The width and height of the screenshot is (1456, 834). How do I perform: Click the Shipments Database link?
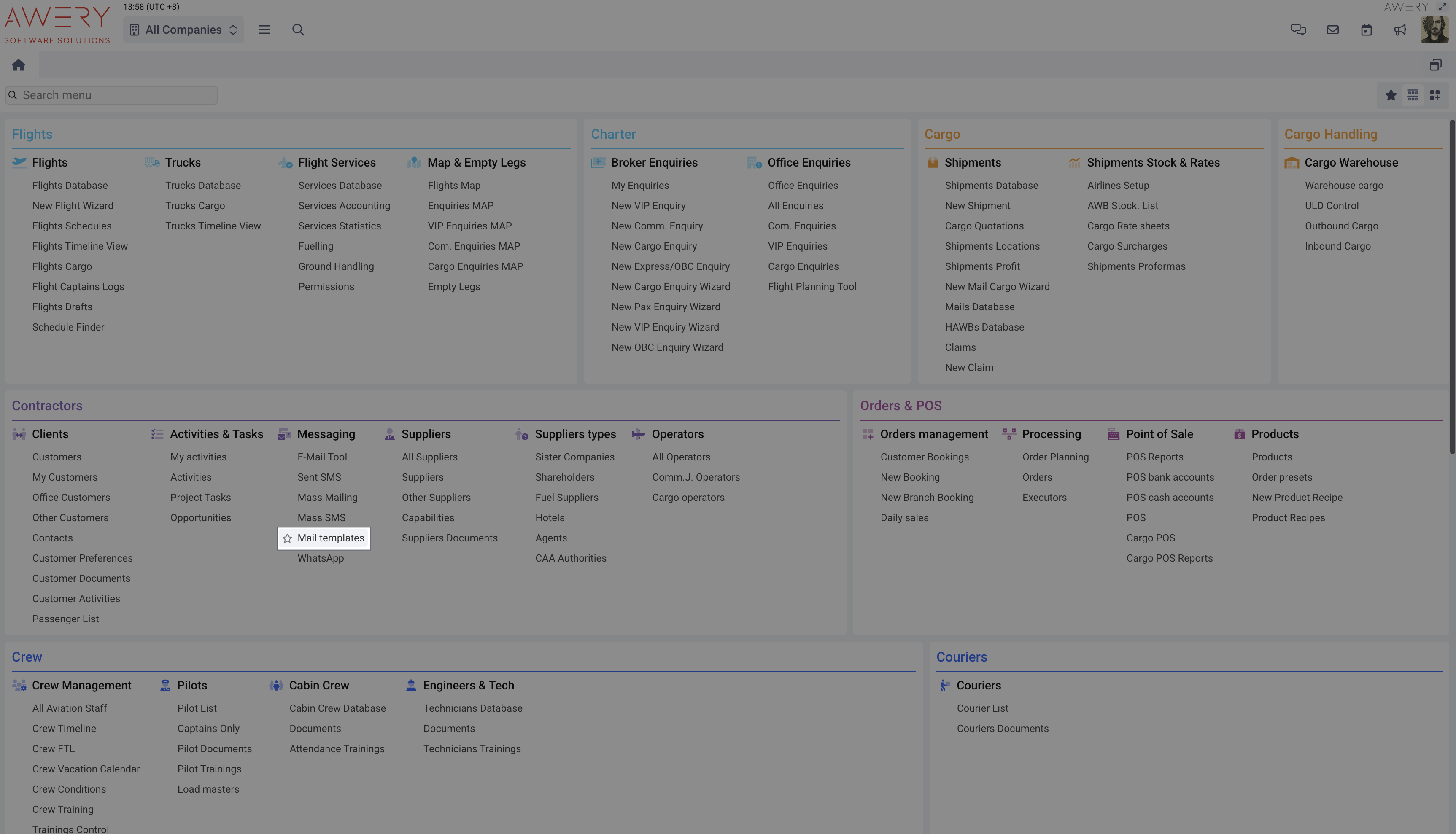pos(991,186)
